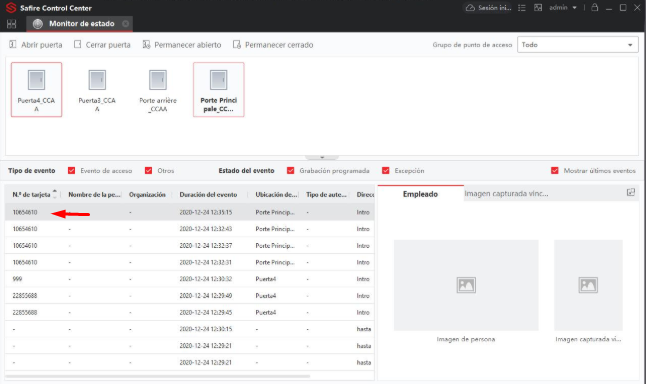Select event row at 12:30:15
646x384 pixels.
click(x=190, y=329)
